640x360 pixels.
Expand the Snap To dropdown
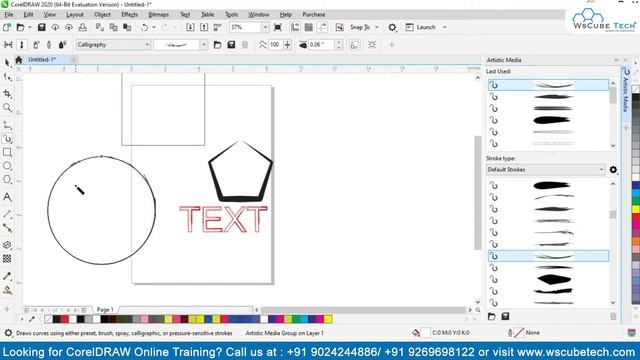click(377, 27)
